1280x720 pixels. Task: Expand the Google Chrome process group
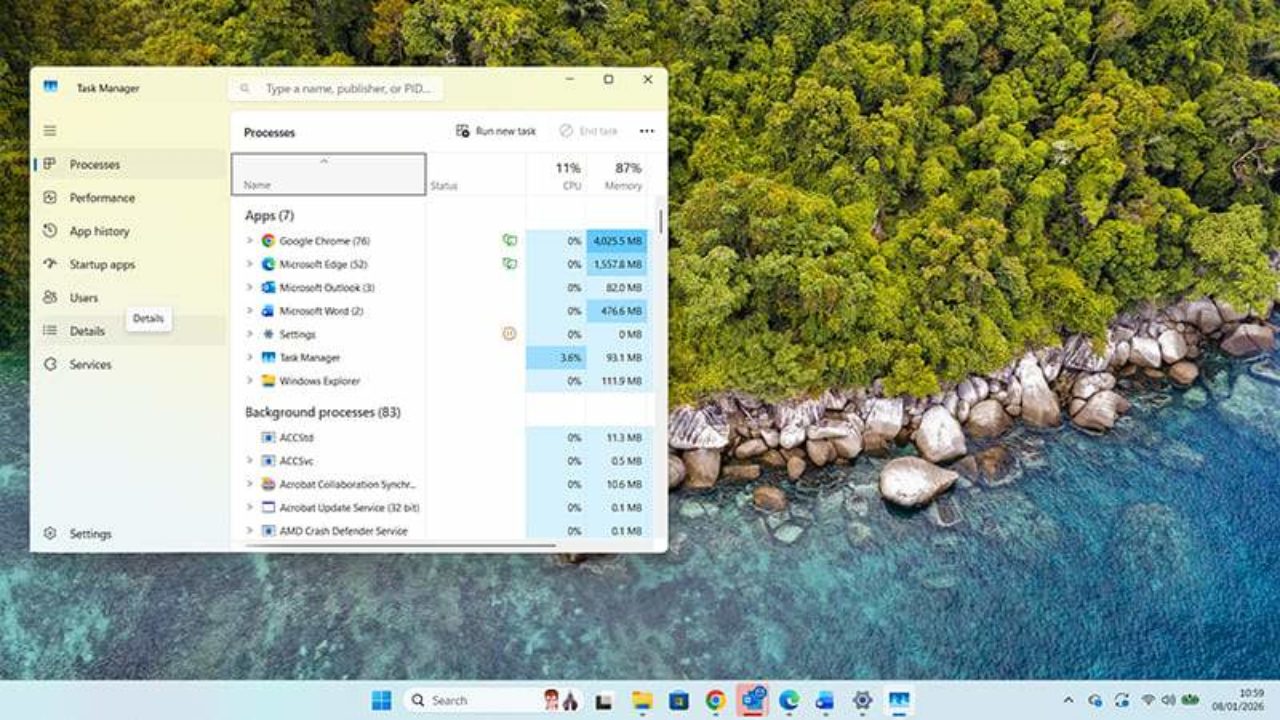point(249,240)
